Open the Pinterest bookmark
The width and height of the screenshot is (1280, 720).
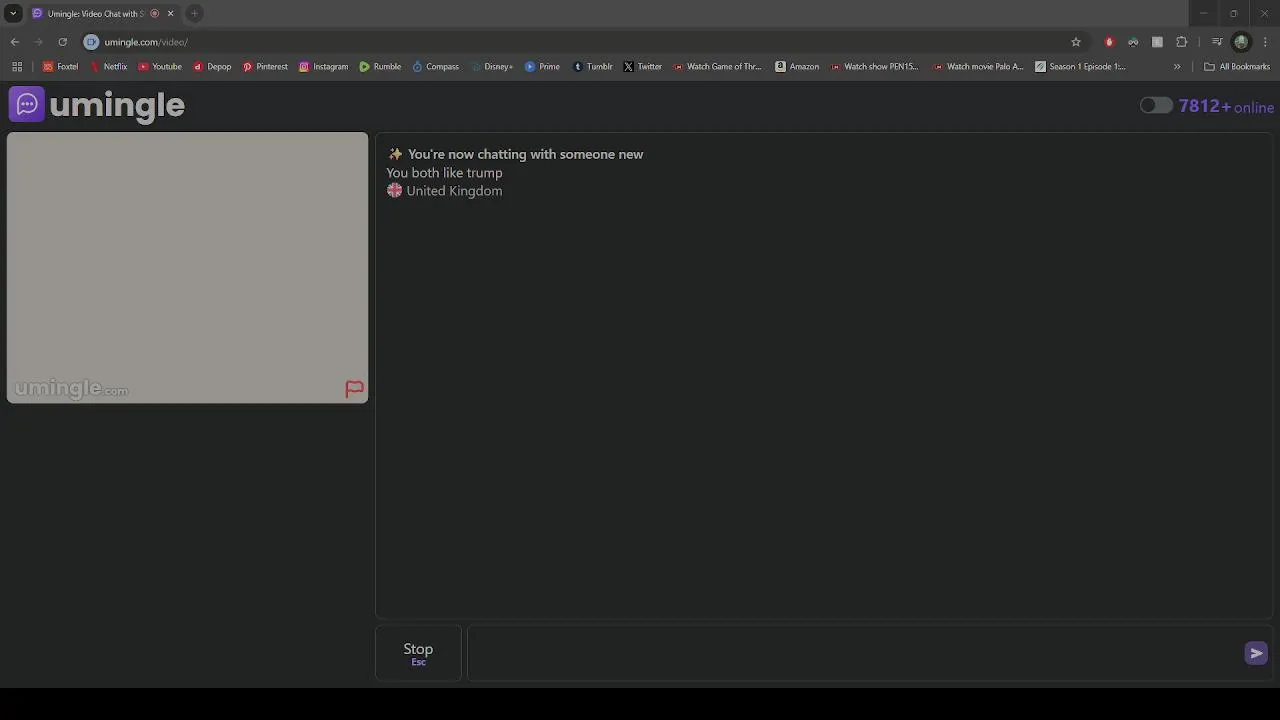pyautogui.click(x=265, y=67)
